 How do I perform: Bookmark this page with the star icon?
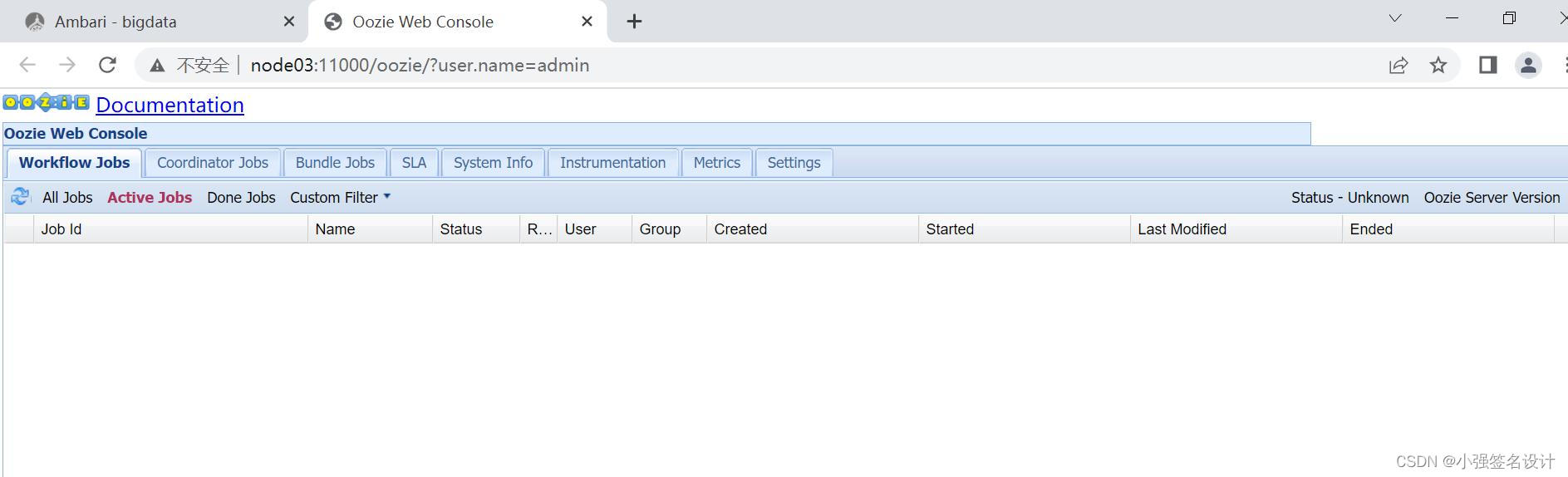(x=1438, y=65)
